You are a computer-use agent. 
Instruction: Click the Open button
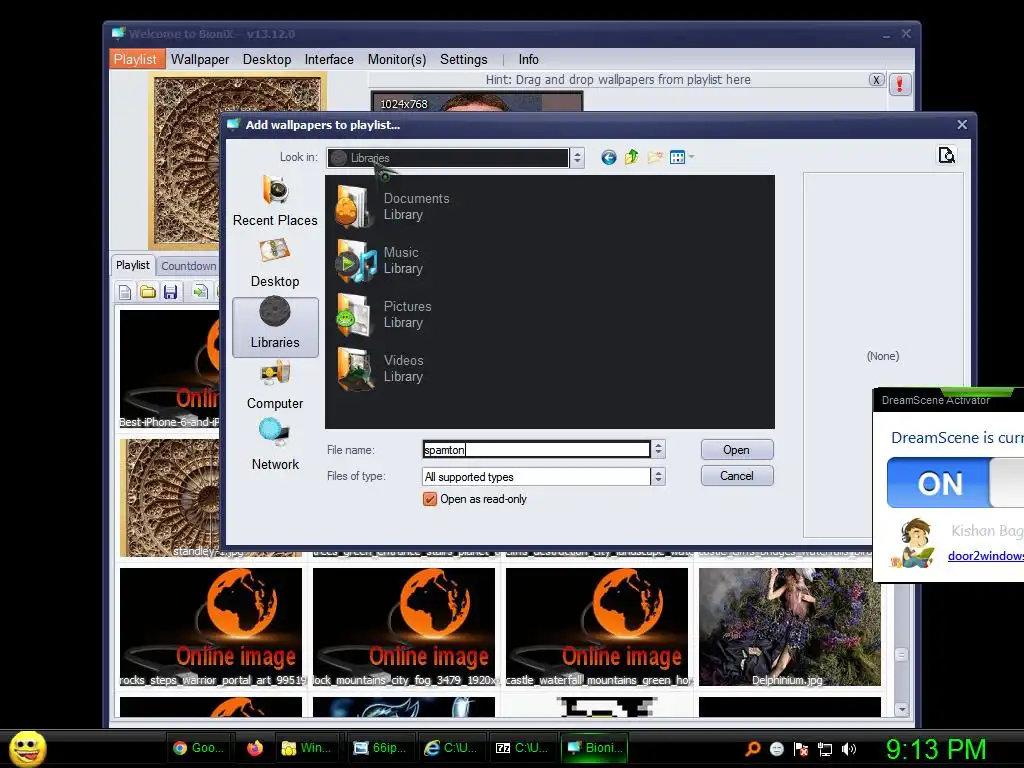pyautogui.click(x=737, y=450)
